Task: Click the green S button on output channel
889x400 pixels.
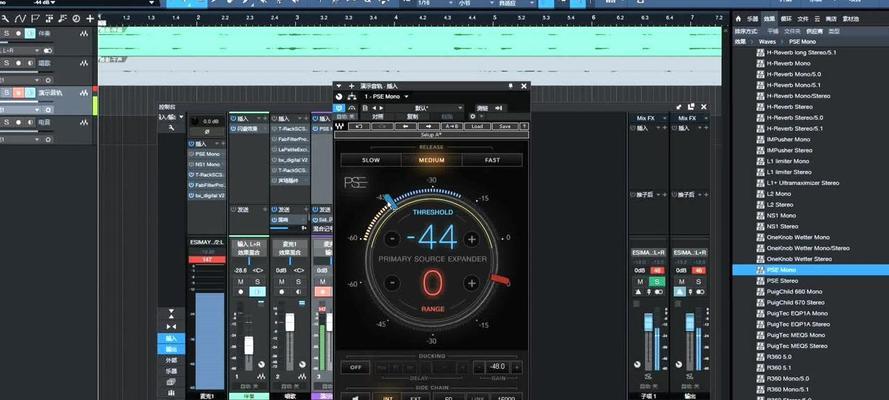Action: (657, 282)
